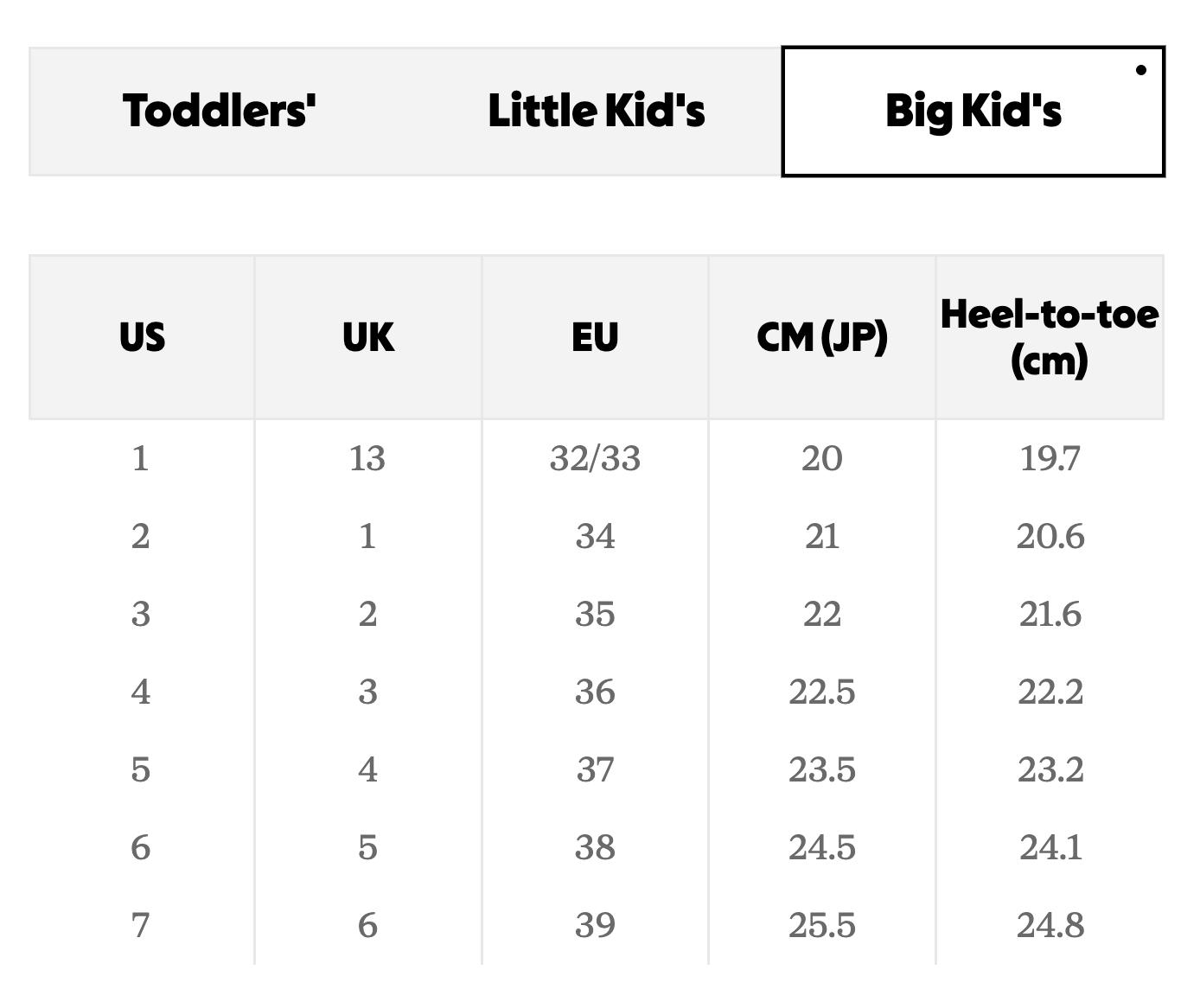Click the 23.2 heel-to-toe value

click(x=1050, y=769)
